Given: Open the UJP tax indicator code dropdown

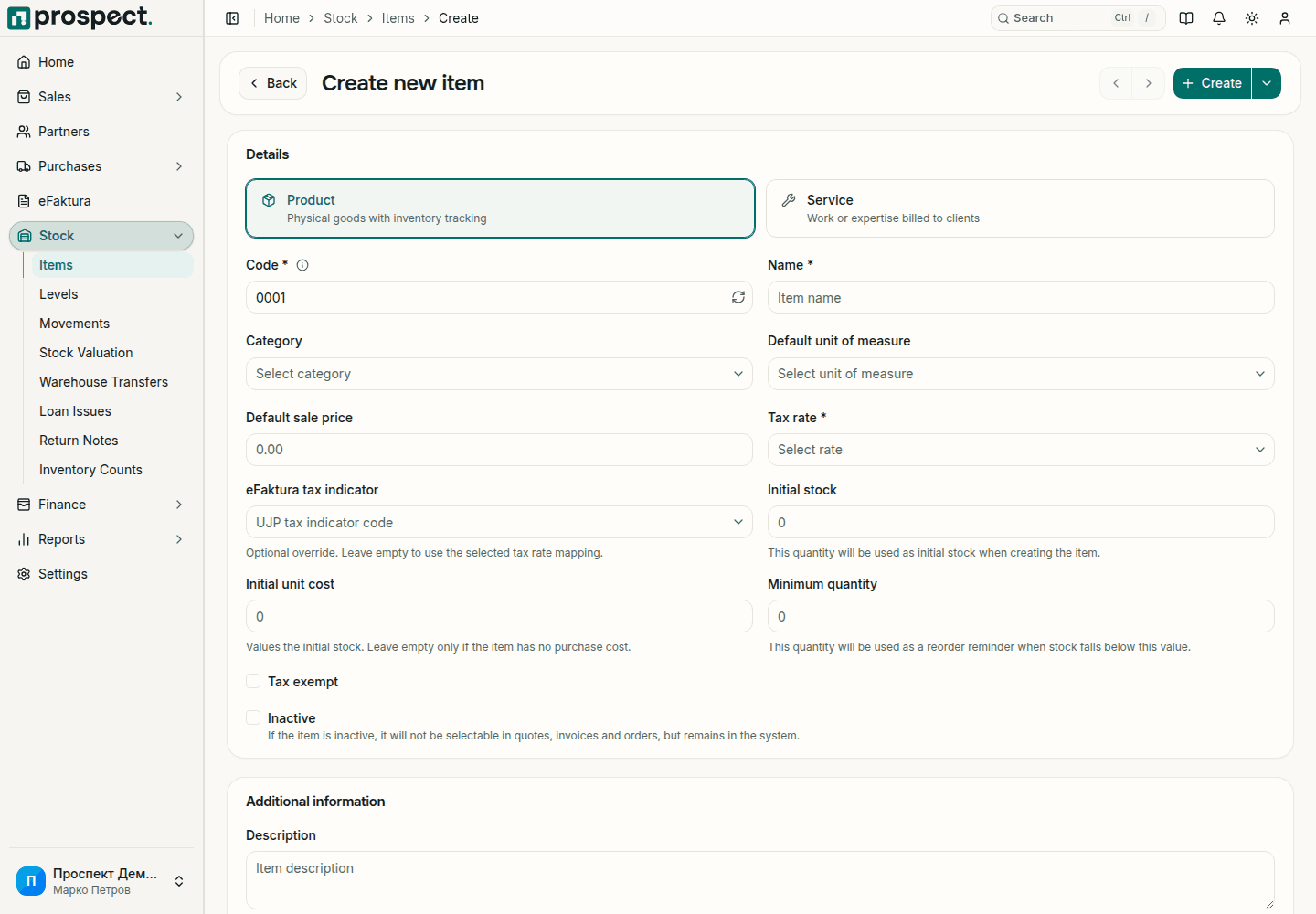Looking at the screenshot, I should coord(499,522).
